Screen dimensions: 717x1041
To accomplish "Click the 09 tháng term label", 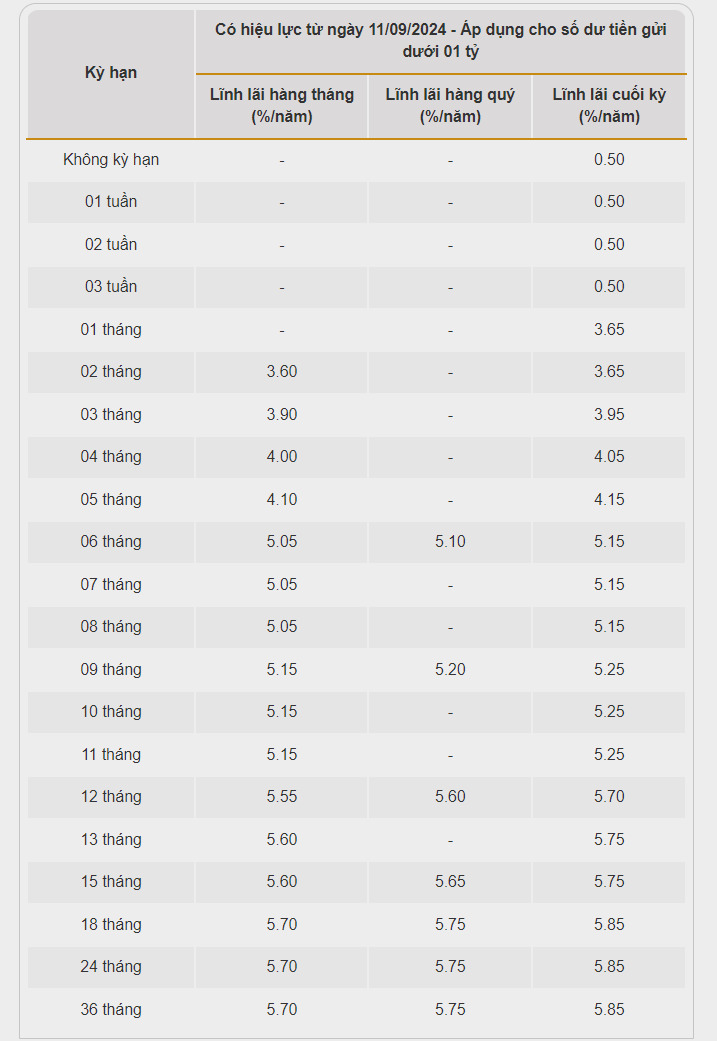I will (111, 669).
